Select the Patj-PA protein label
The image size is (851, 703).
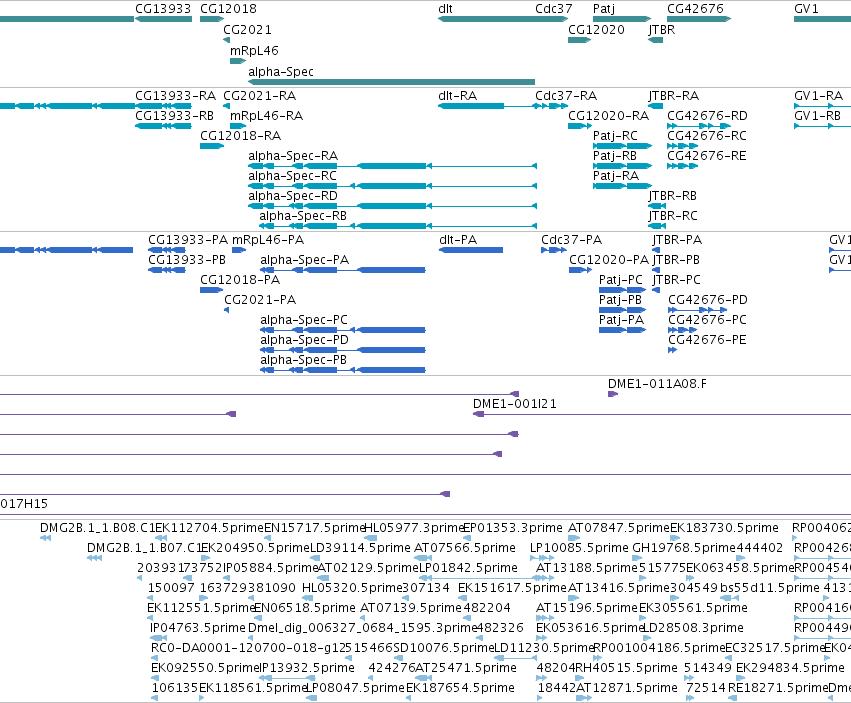(x=621, y=320)
